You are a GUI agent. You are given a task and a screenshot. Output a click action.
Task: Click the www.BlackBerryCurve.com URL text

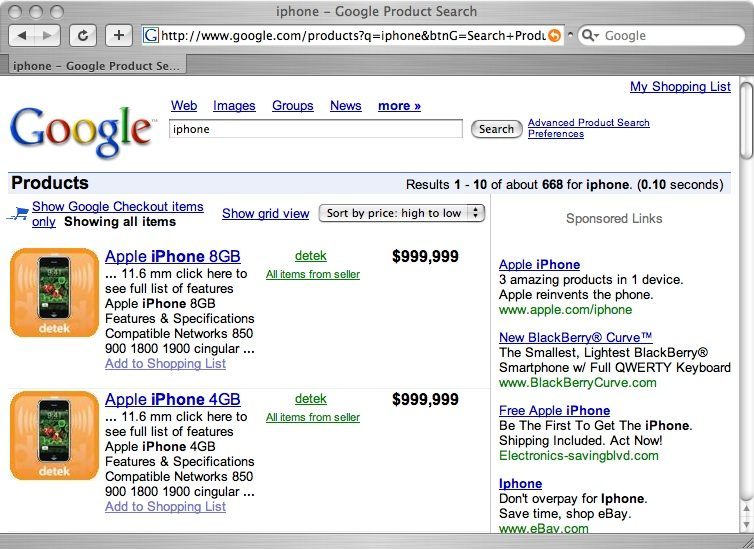(578, 383)
